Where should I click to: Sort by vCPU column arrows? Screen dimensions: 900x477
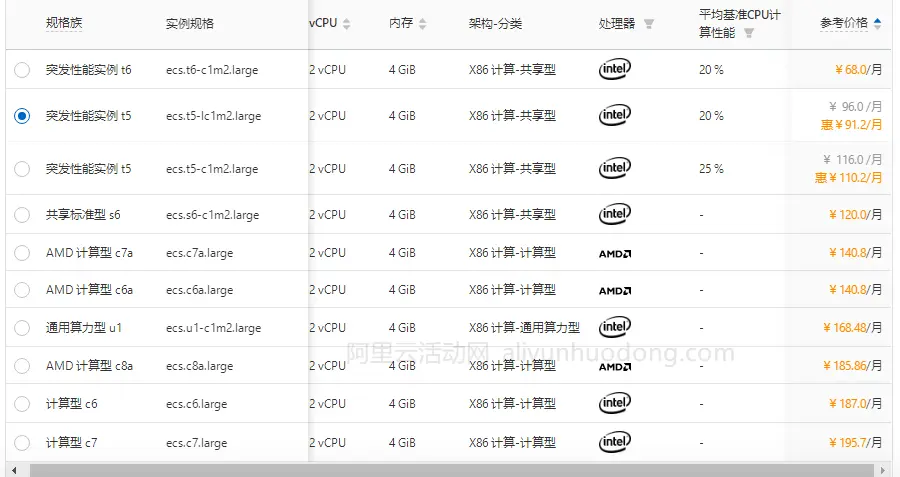tap(347, 24)
